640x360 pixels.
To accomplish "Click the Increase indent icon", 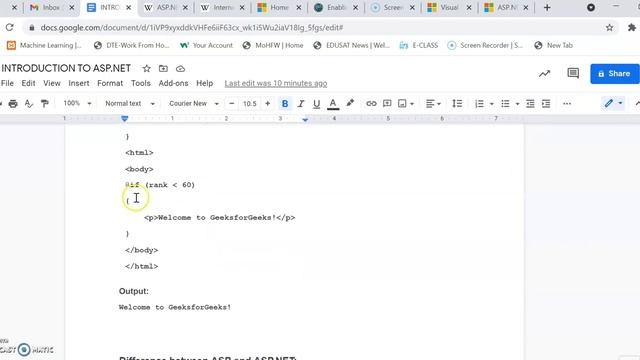I will (546, 104).
